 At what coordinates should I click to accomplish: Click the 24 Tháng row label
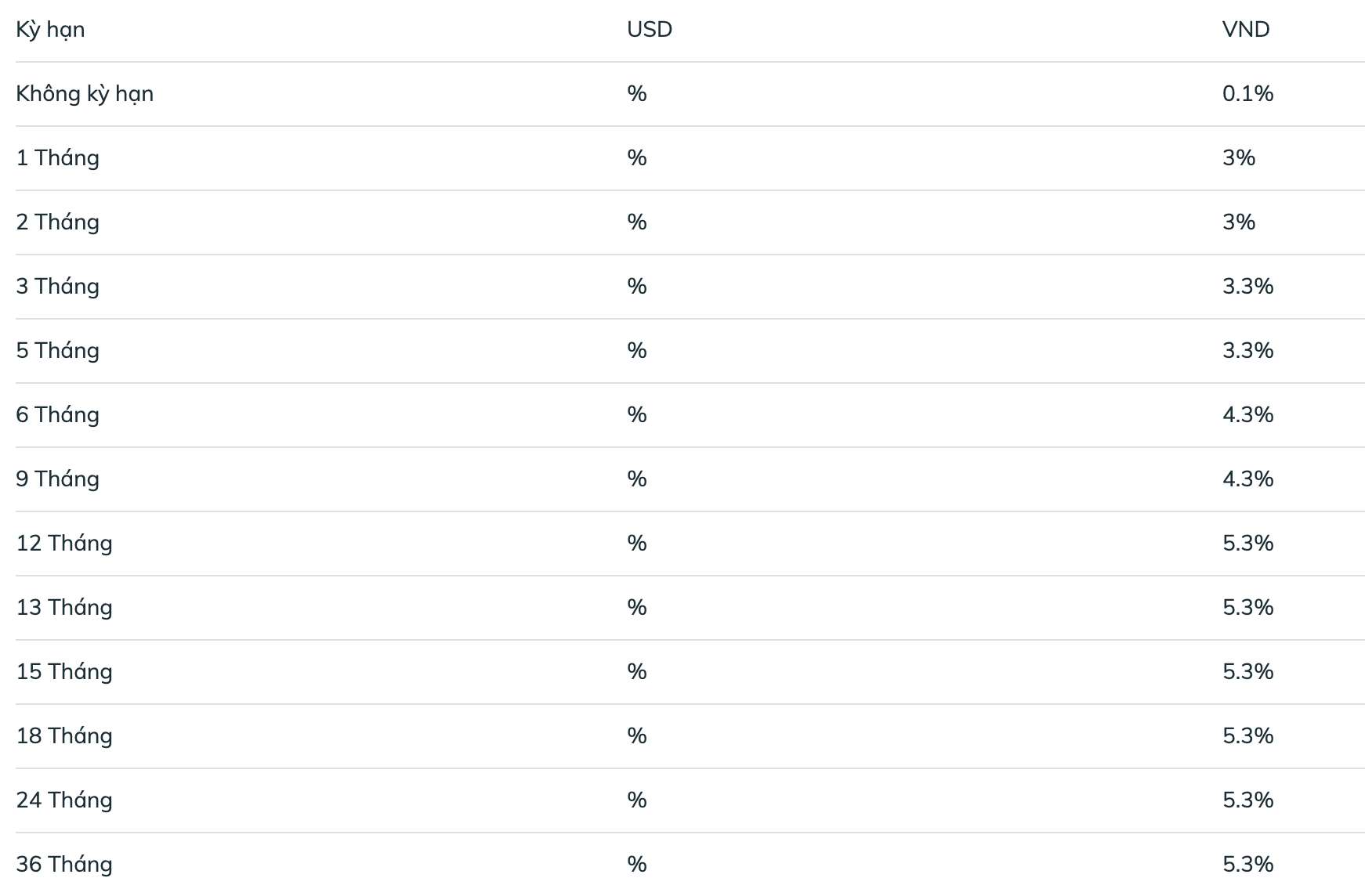coord(64,800)
